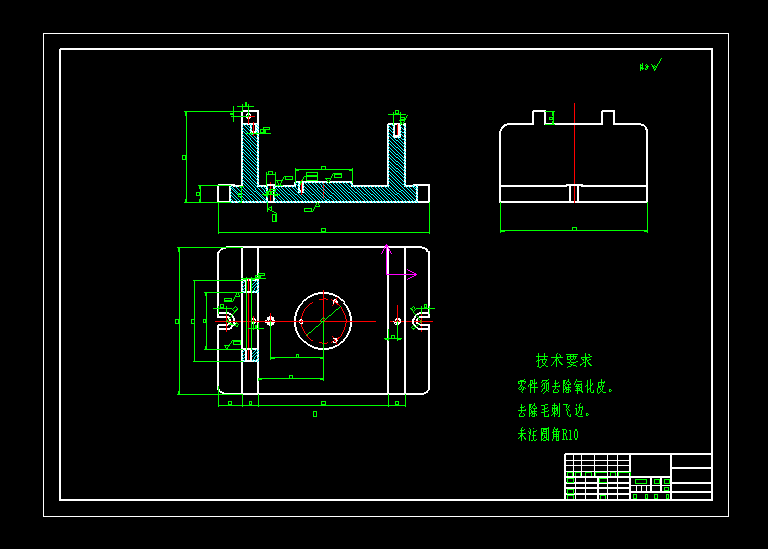Screen dimensions: 768x549
Task: Click the lower hatched block on the left rib in the plan view
Action: [x=250, y=355]
